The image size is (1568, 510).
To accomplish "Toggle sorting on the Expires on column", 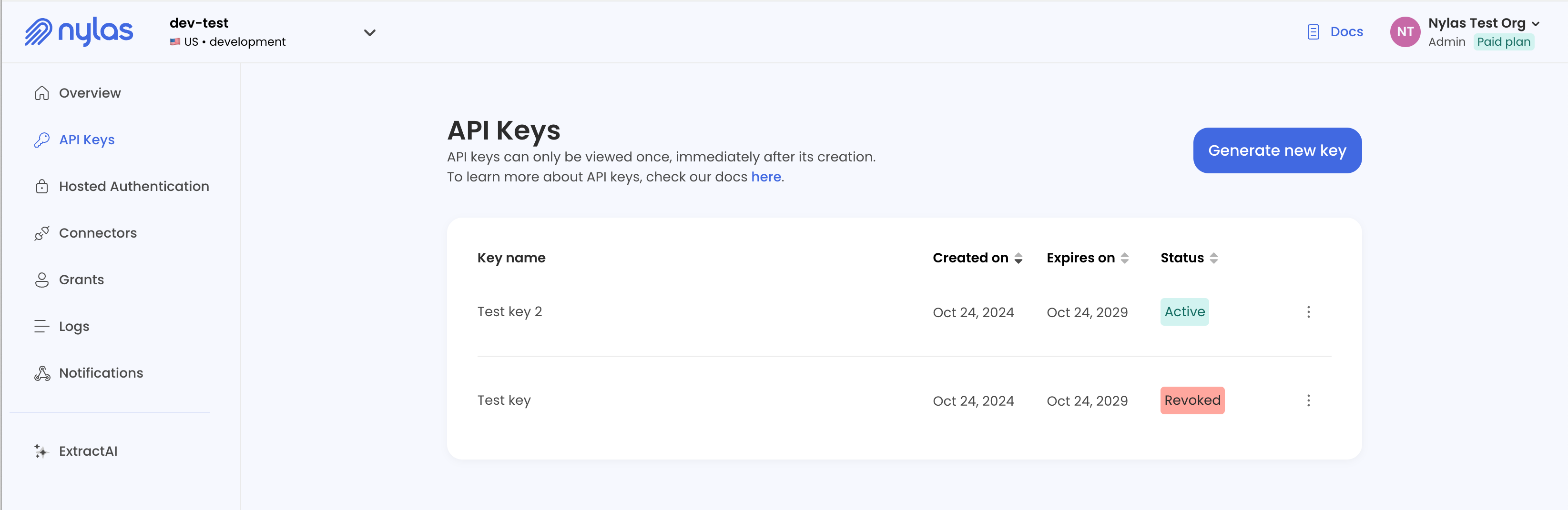I will pos(1124,258).
